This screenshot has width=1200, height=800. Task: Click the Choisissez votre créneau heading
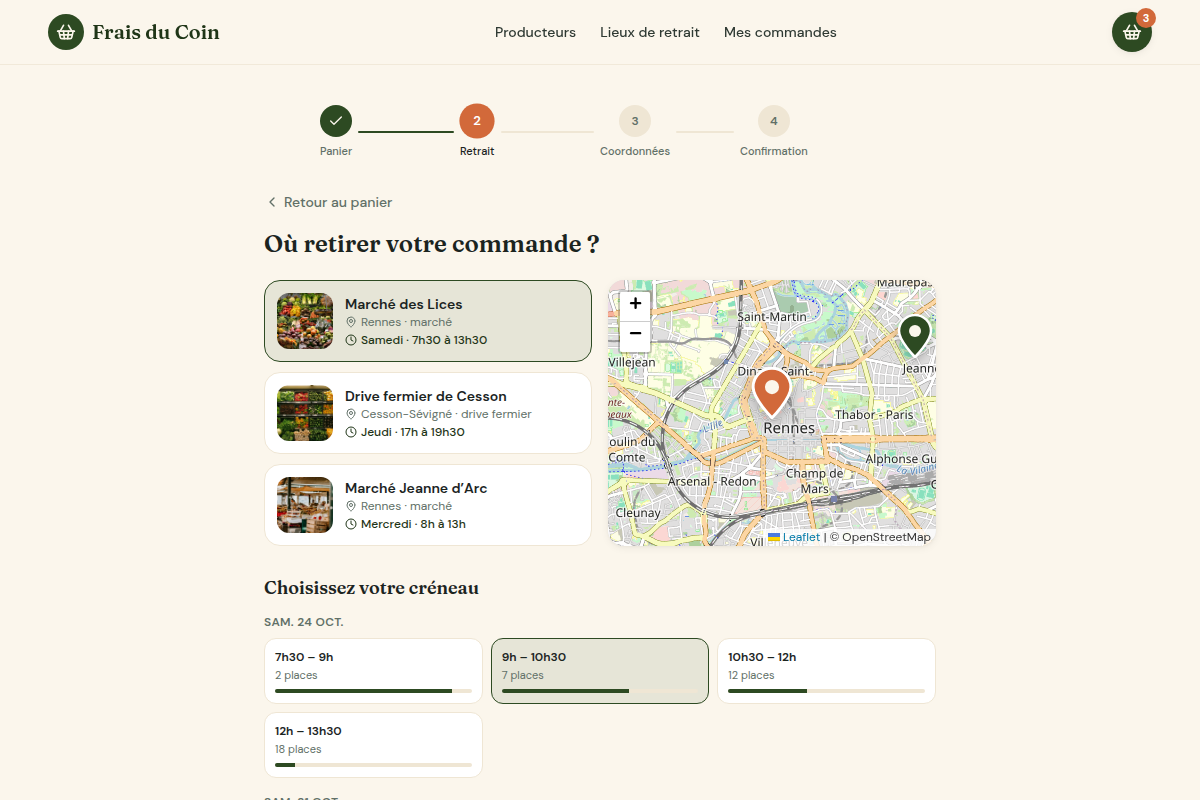[371, 588]
